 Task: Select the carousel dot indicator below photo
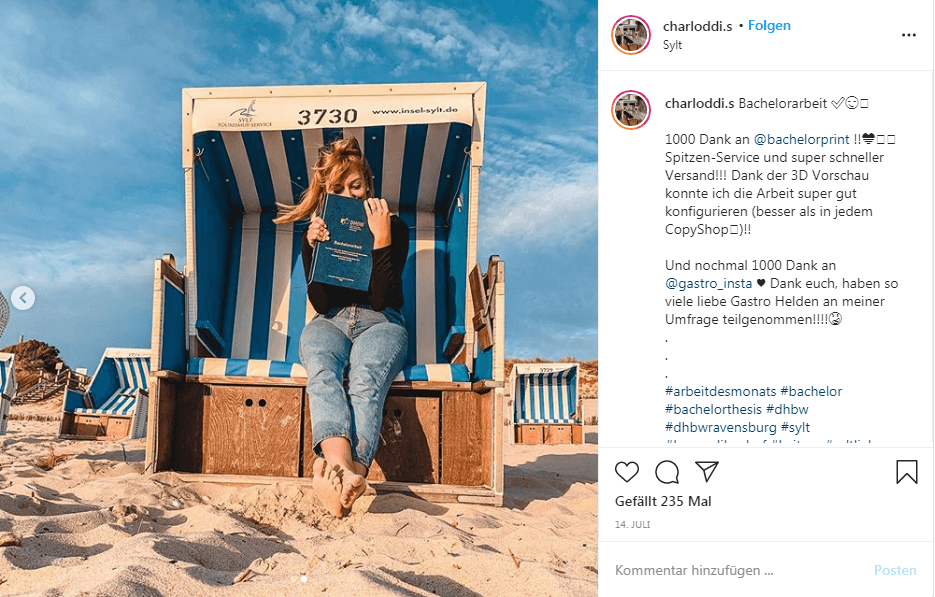[304, 579]
